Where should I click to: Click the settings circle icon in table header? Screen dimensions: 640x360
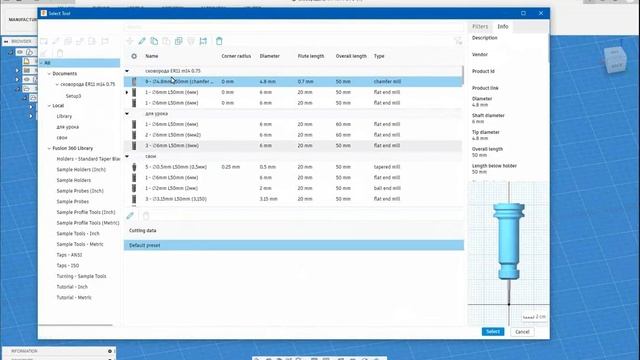(134, 56)
